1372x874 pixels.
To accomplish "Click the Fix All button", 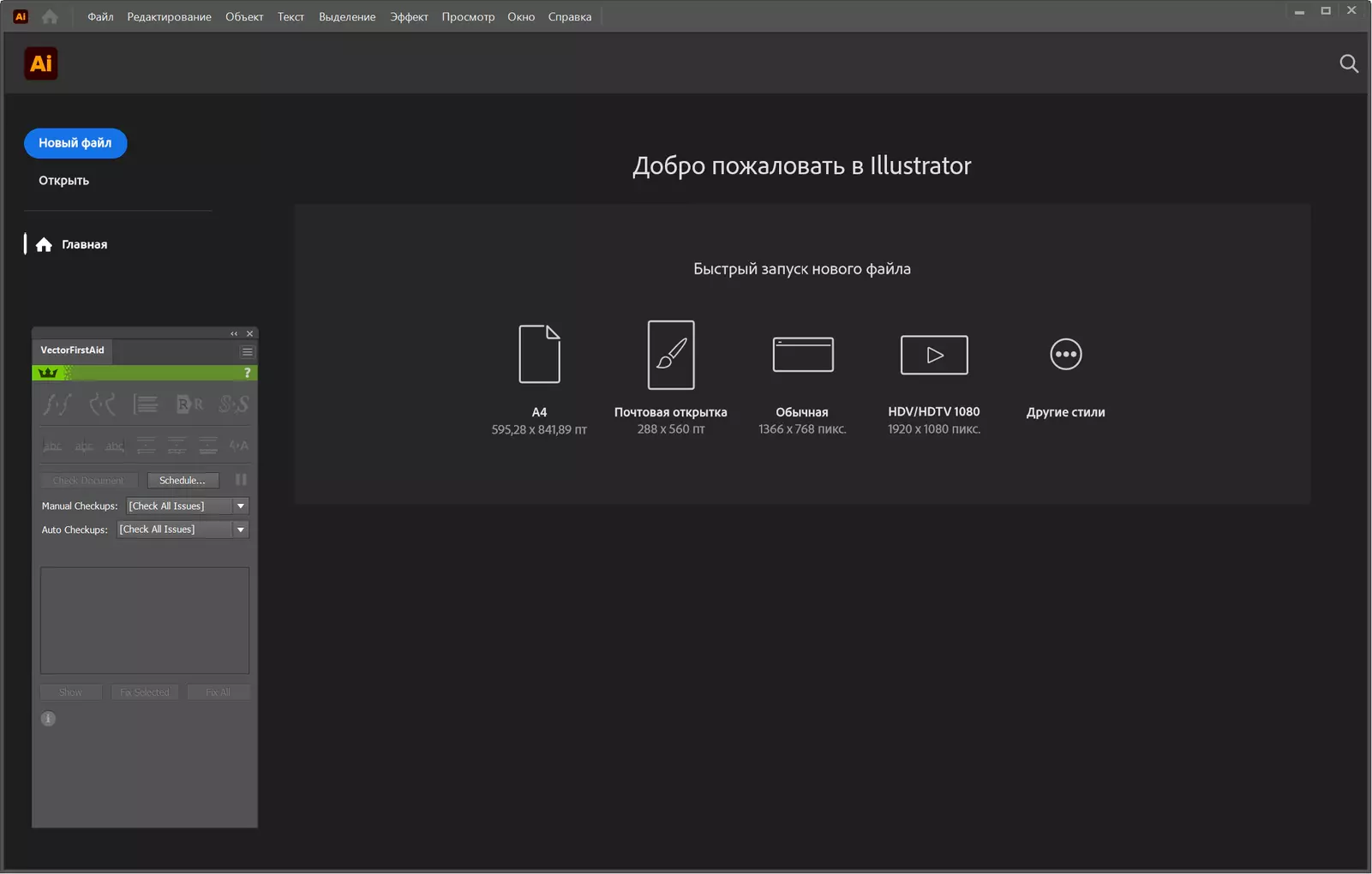I will pos(218,692).
